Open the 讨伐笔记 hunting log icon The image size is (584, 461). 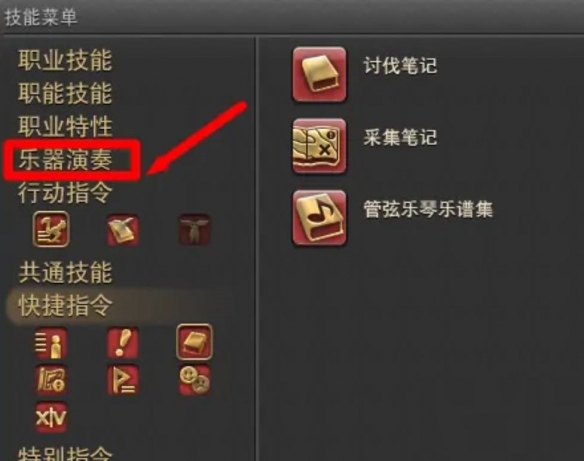tap(319, 74)
